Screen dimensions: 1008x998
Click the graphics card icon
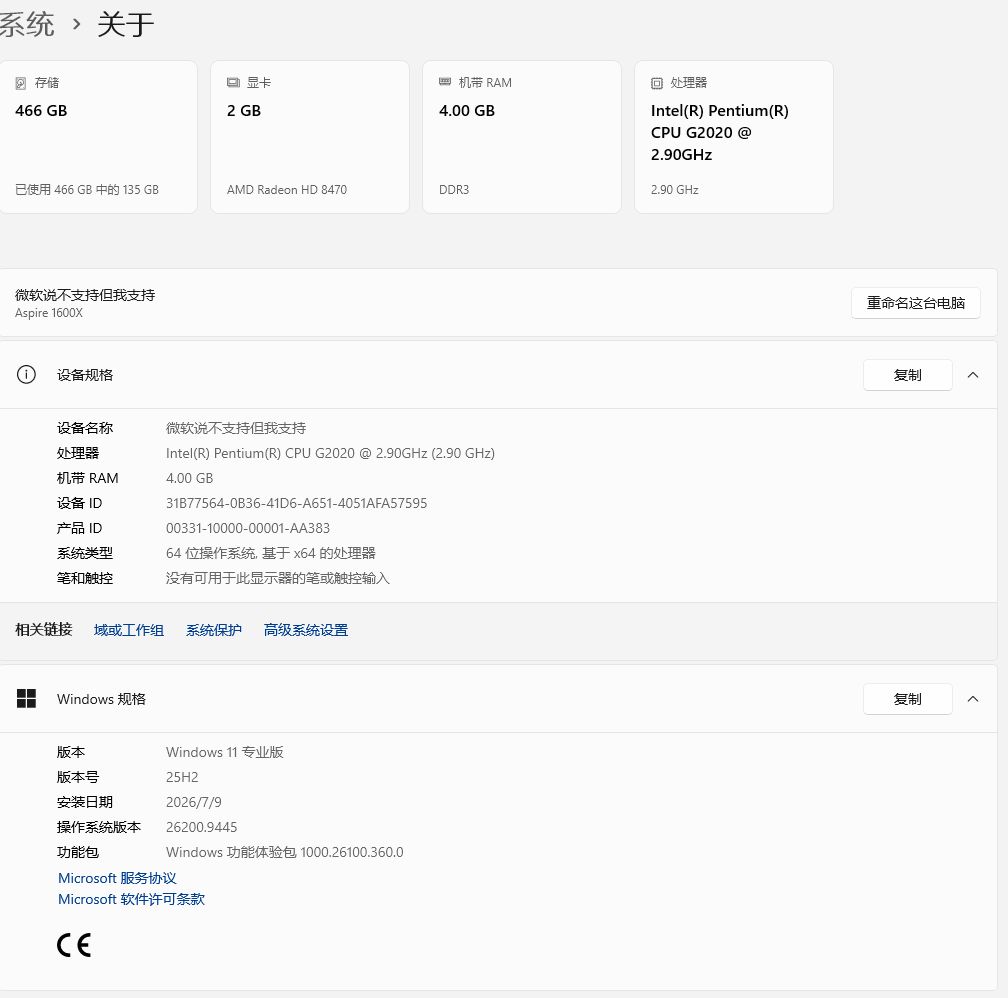[x=233, y=82]
